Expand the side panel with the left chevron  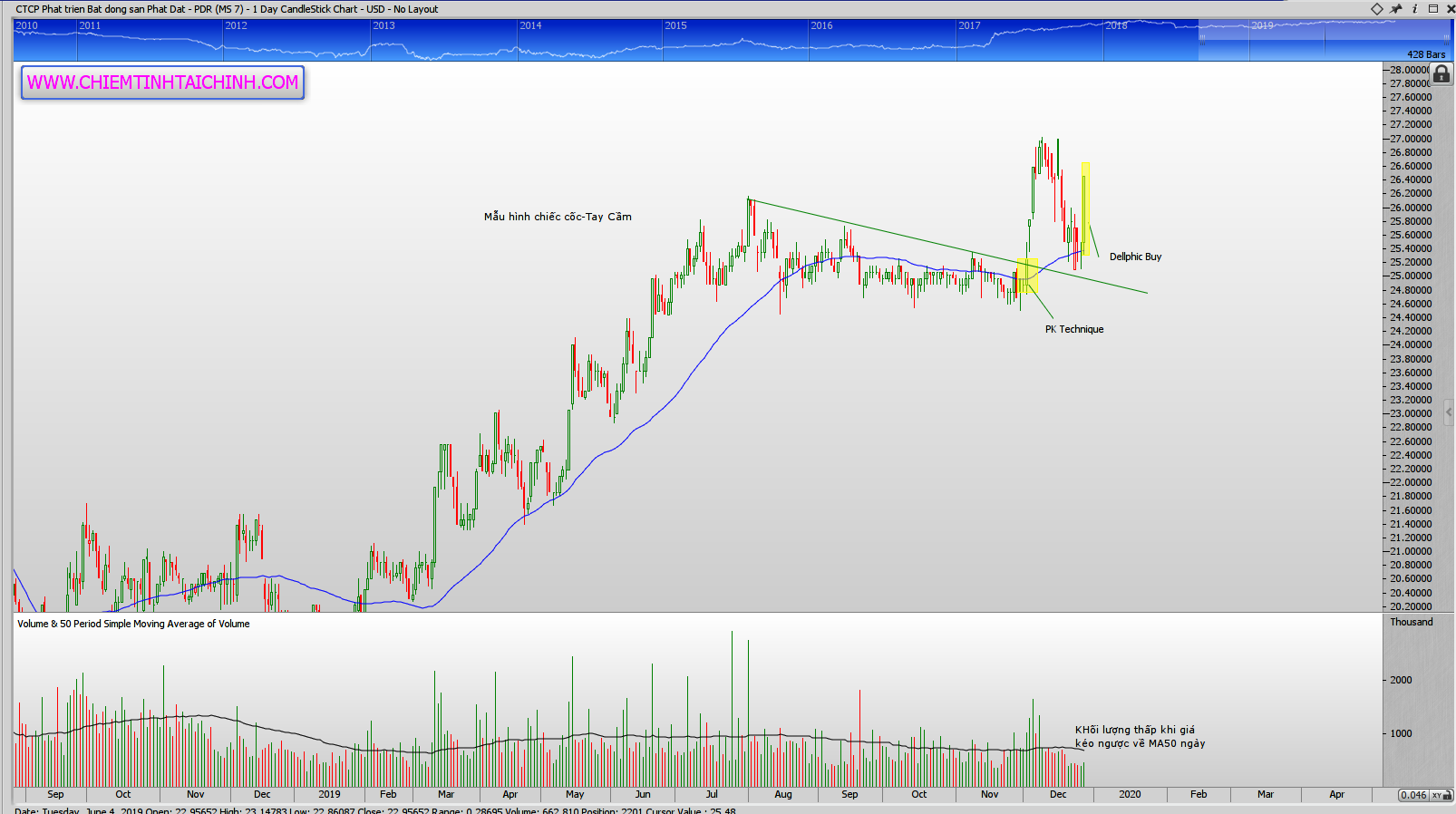click(x=1449, y=412)
